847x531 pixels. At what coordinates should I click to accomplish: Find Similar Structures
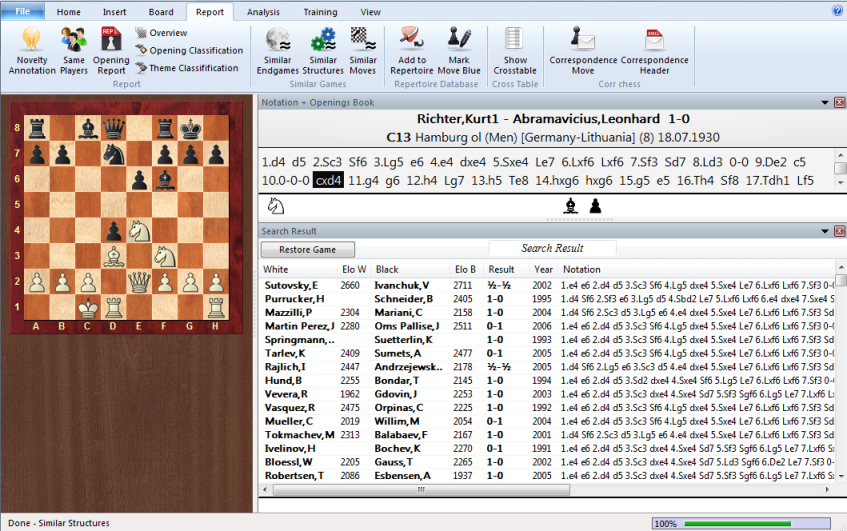[323, 50]
